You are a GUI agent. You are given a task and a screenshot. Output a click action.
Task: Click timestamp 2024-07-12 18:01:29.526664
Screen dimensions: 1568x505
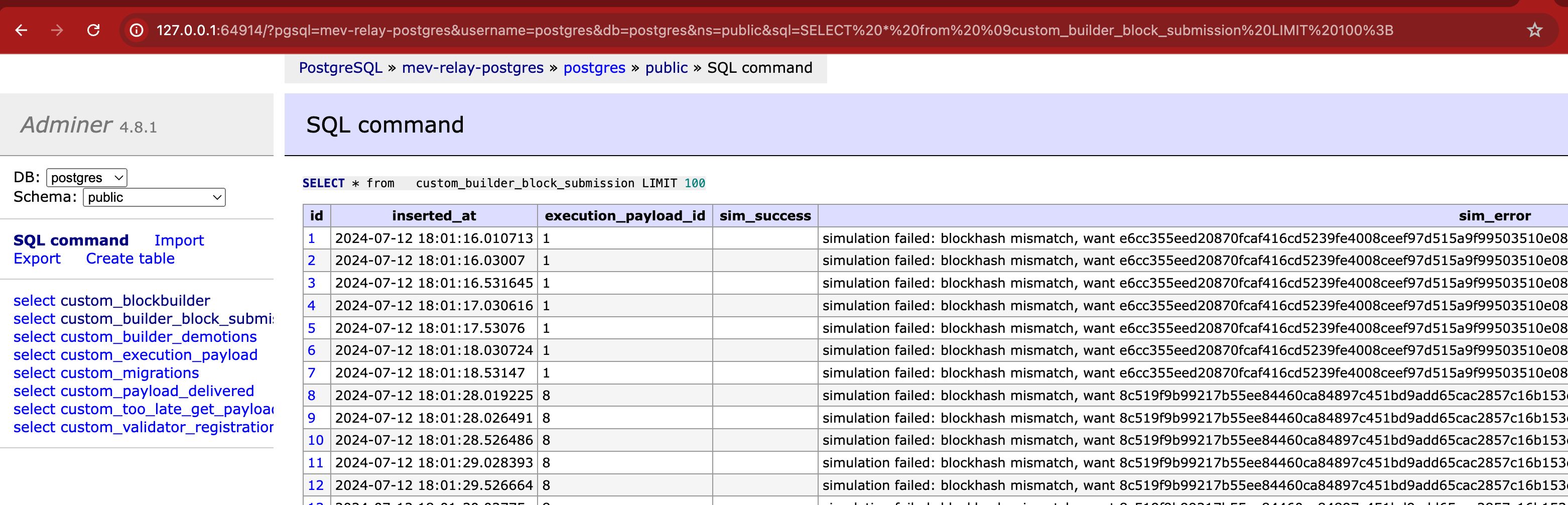[434, 485]
